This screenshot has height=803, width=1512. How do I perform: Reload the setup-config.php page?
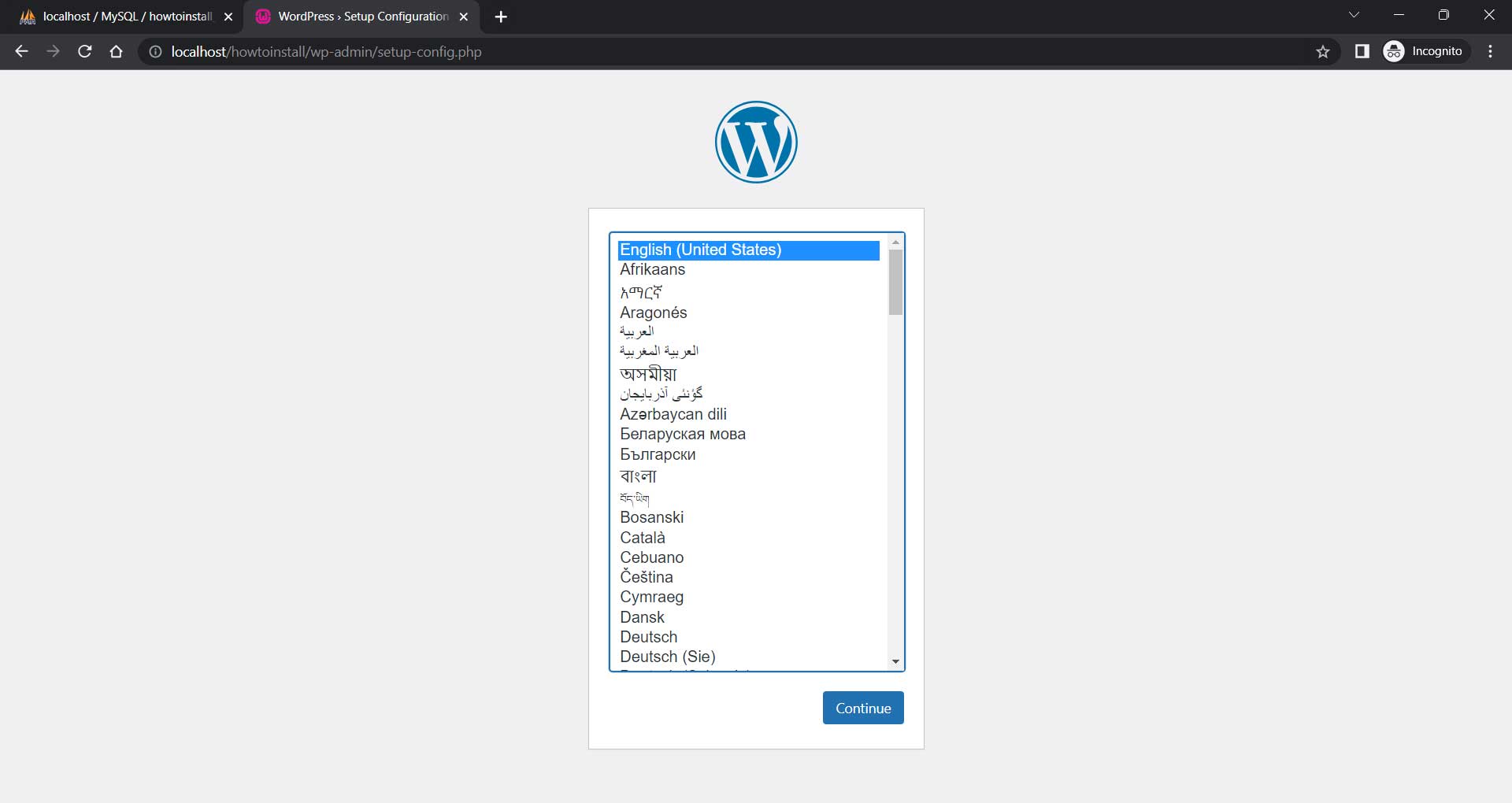[x=84, y=51]
